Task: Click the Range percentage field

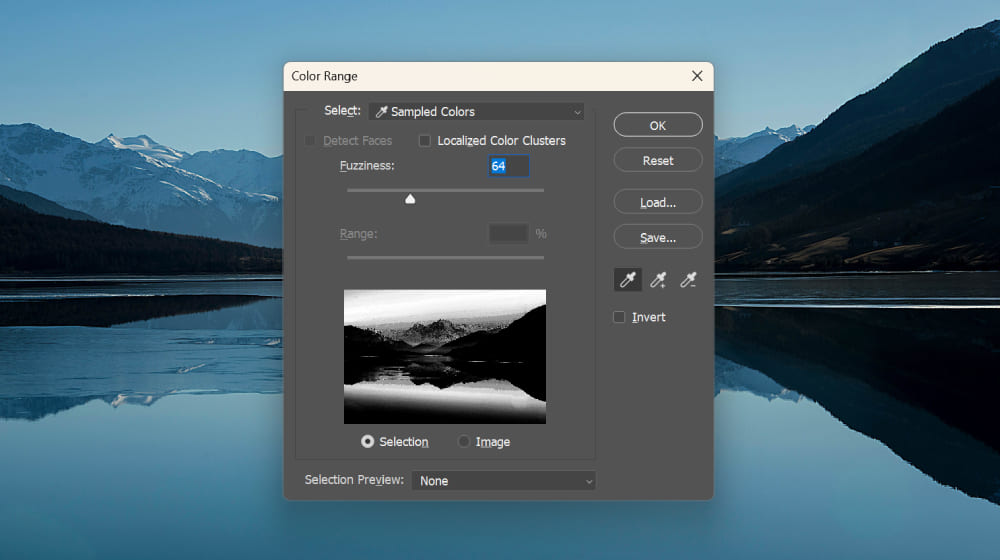Action: click(x=508, y=233)
